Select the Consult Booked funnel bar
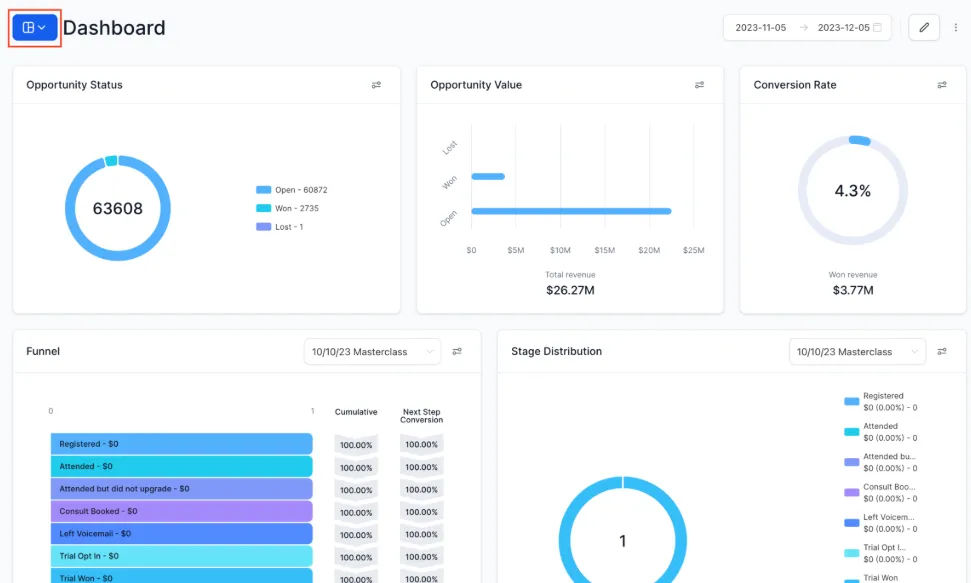Screen dimensions: 971x583 coord(181,511)
